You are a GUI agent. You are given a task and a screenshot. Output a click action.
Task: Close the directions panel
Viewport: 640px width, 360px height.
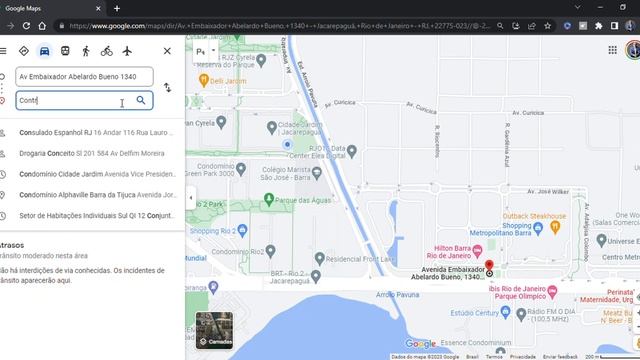167,51
